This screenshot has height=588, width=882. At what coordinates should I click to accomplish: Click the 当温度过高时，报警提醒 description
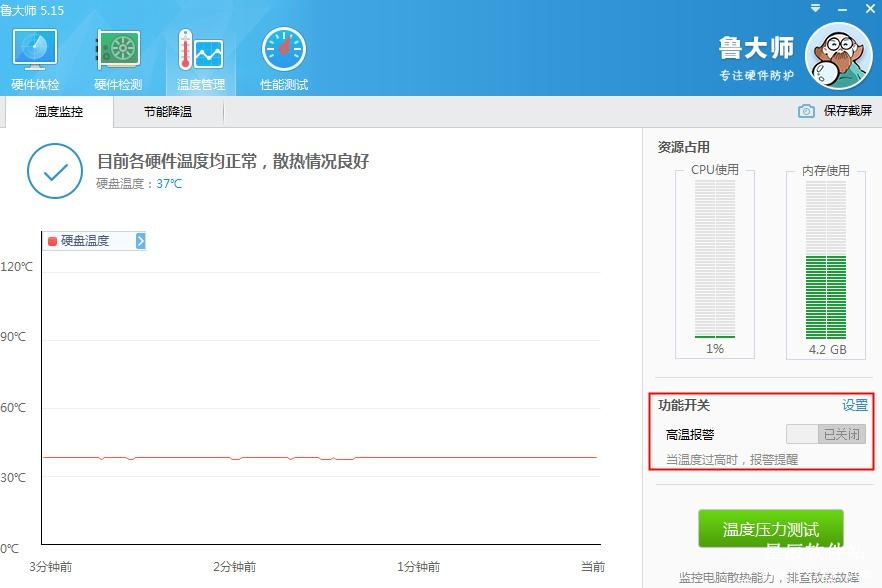tap(732, 460)
